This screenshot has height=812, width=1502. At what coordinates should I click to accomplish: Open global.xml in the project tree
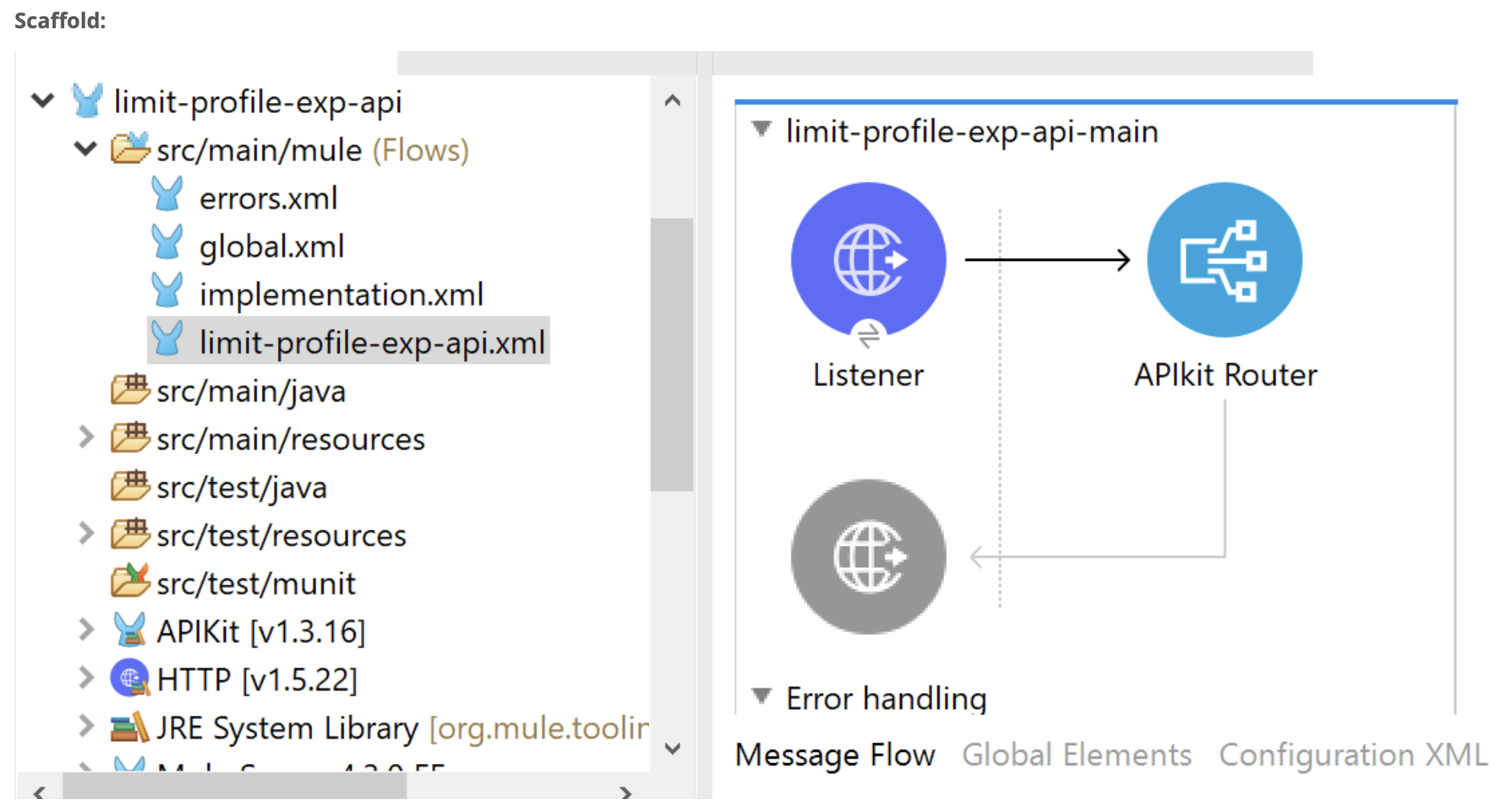(x=272, y=246)
